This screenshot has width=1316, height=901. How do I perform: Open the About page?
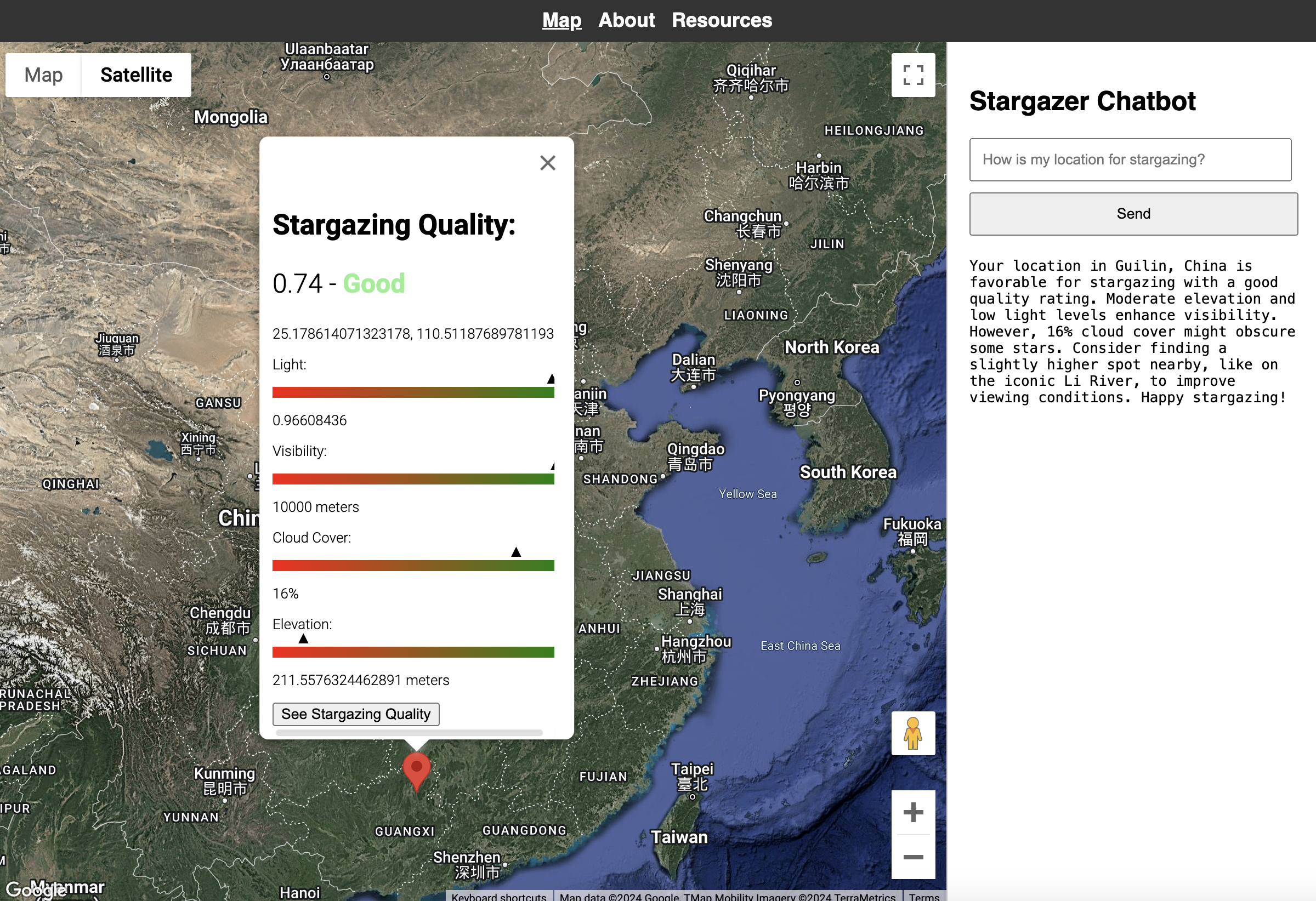tap(626, 20)
